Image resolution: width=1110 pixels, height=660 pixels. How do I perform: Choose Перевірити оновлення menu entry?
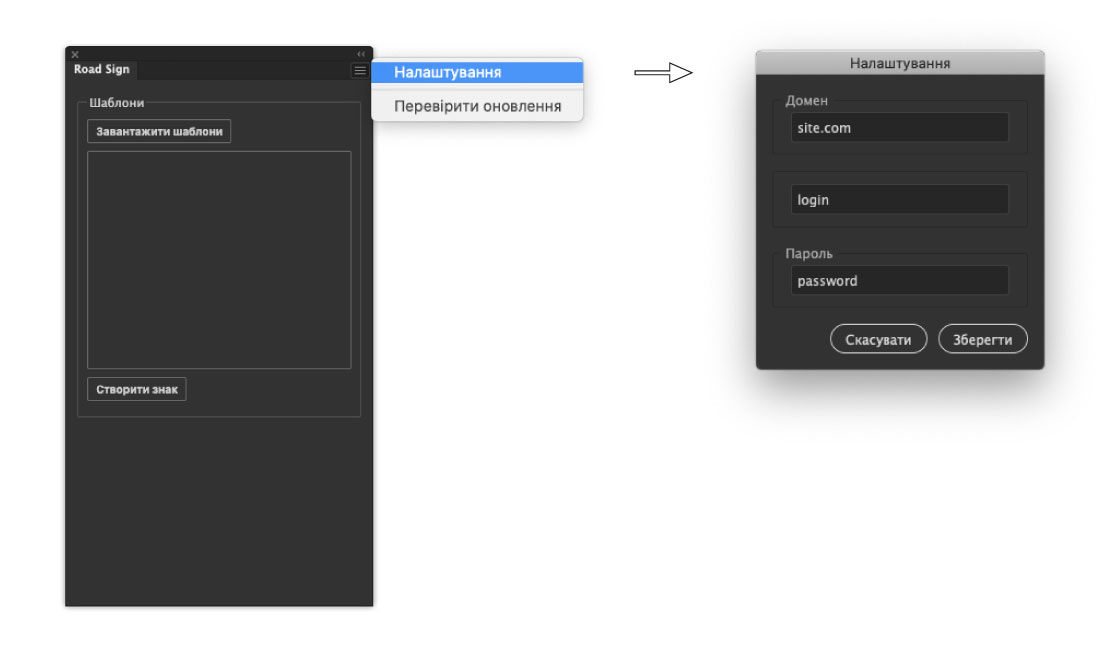[477, 106]
